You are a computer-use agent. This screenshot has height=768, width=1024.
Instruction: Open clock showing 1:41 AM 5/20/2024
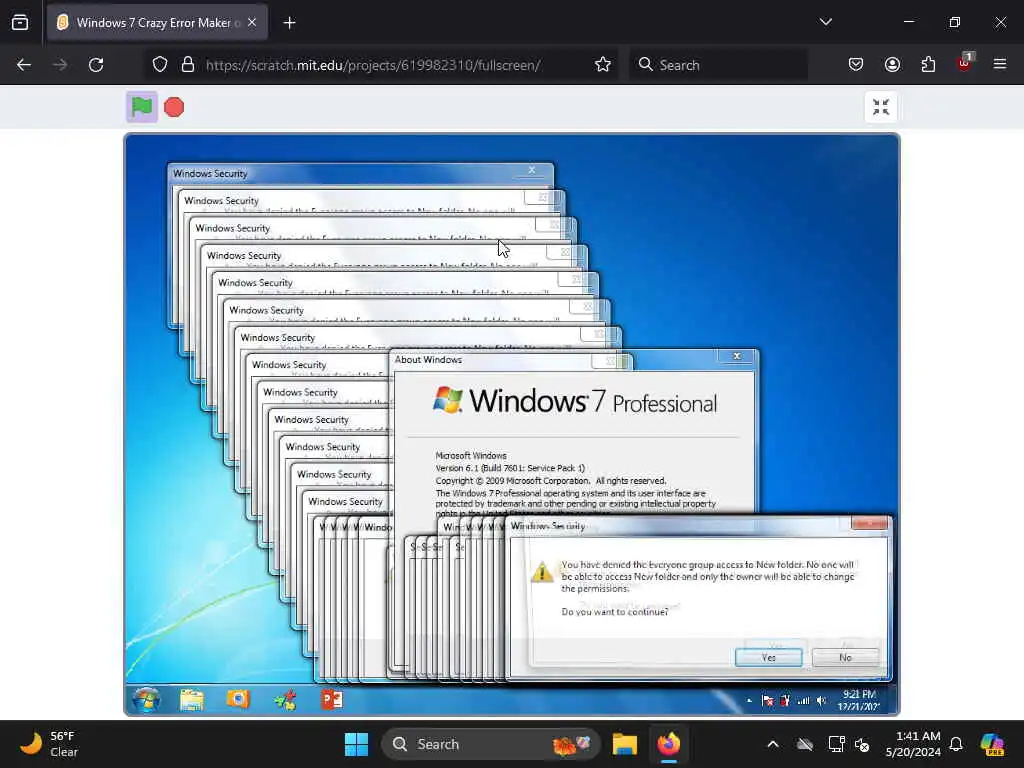click(x=913, y=744)
